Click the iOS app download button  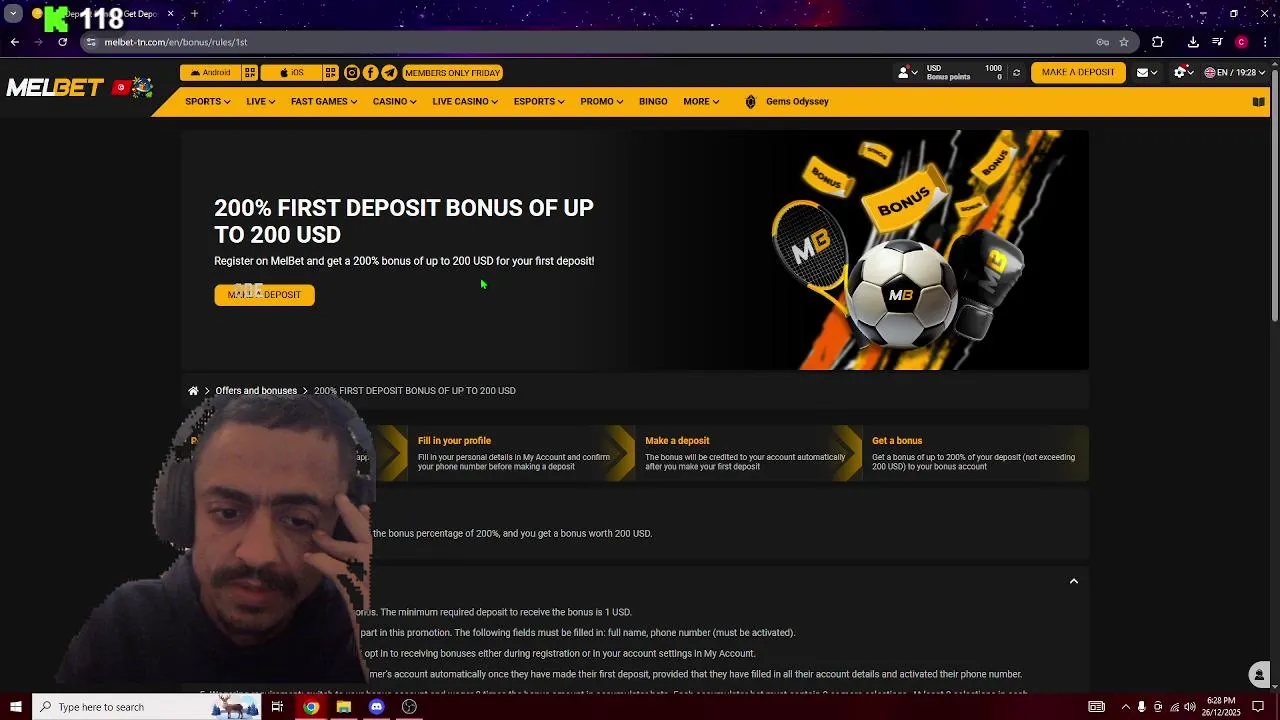point(292,73)
